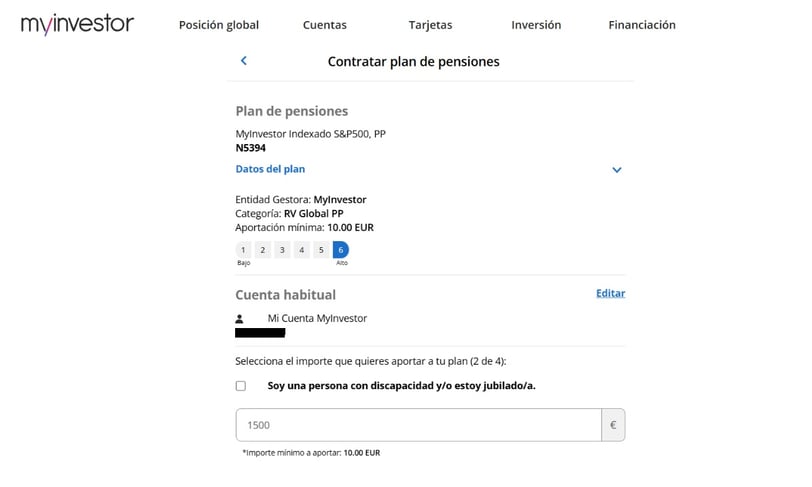Click risk level 5 badge
812x487 pixels.
321,250
